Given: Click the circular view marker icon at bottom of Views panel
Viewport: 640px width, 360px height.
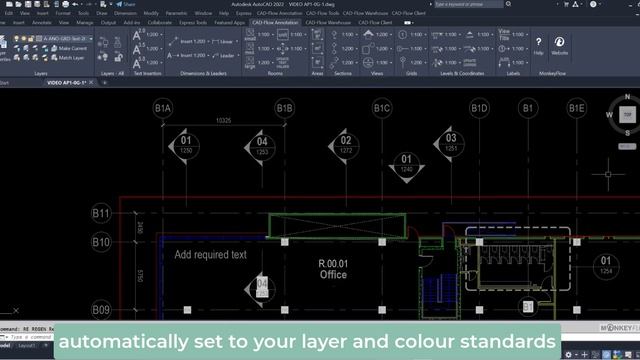Looking at the screenshot, I should point(368,62).
